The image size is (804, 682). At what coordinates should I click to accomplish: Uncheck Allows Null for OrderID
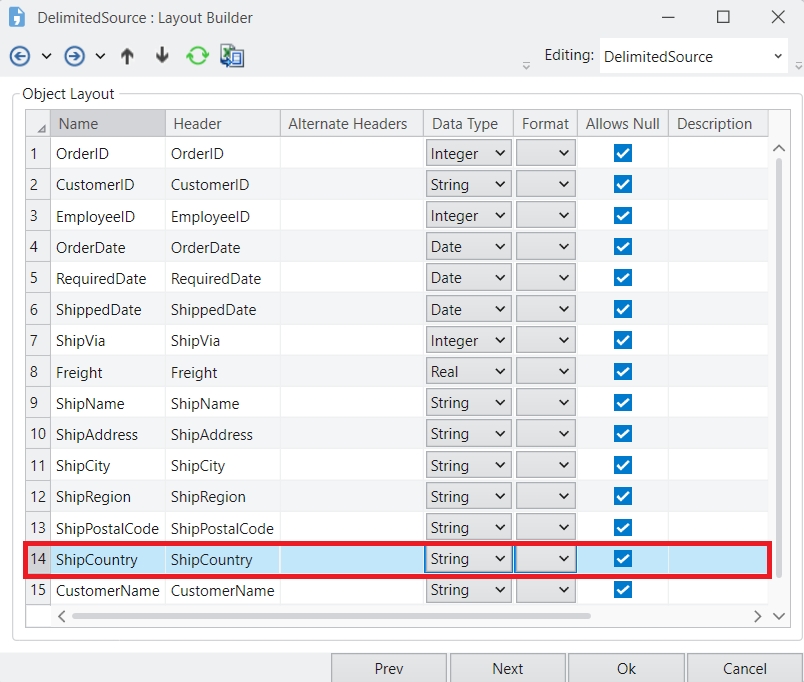pos(623,154)
